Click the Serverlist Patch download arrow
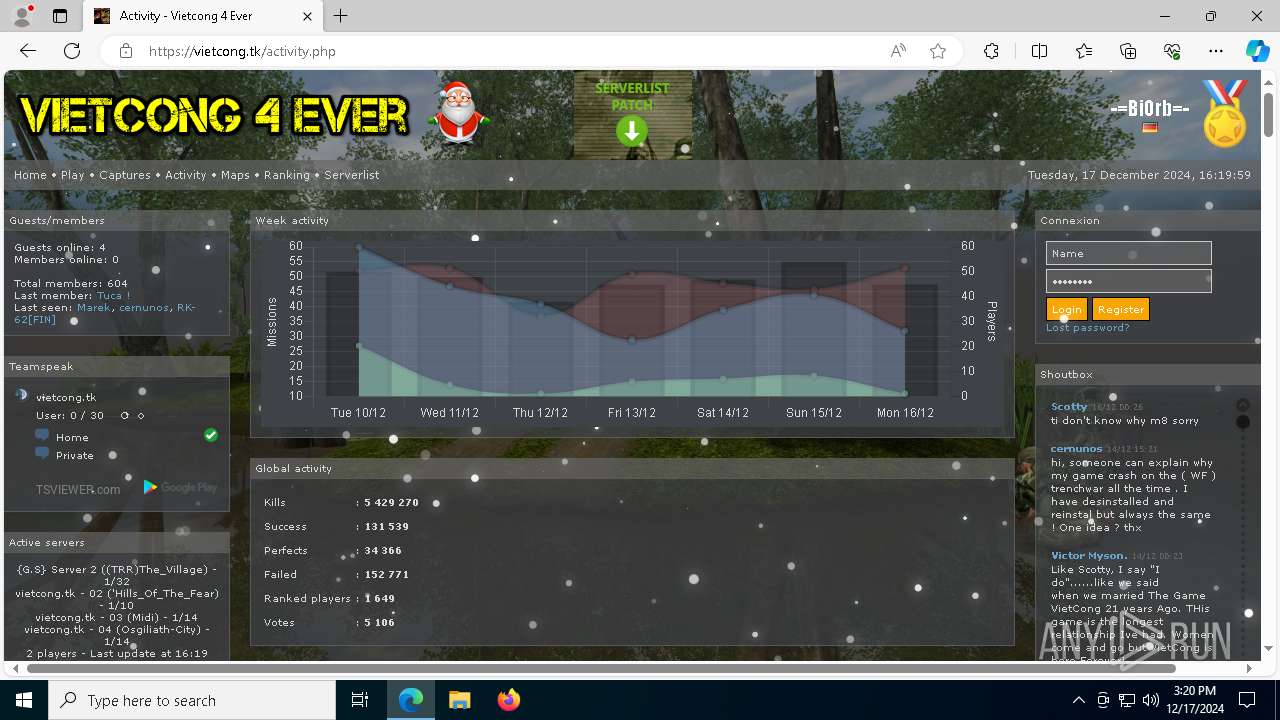Viewport: 1280px width, 720px height. click(632, 131)
